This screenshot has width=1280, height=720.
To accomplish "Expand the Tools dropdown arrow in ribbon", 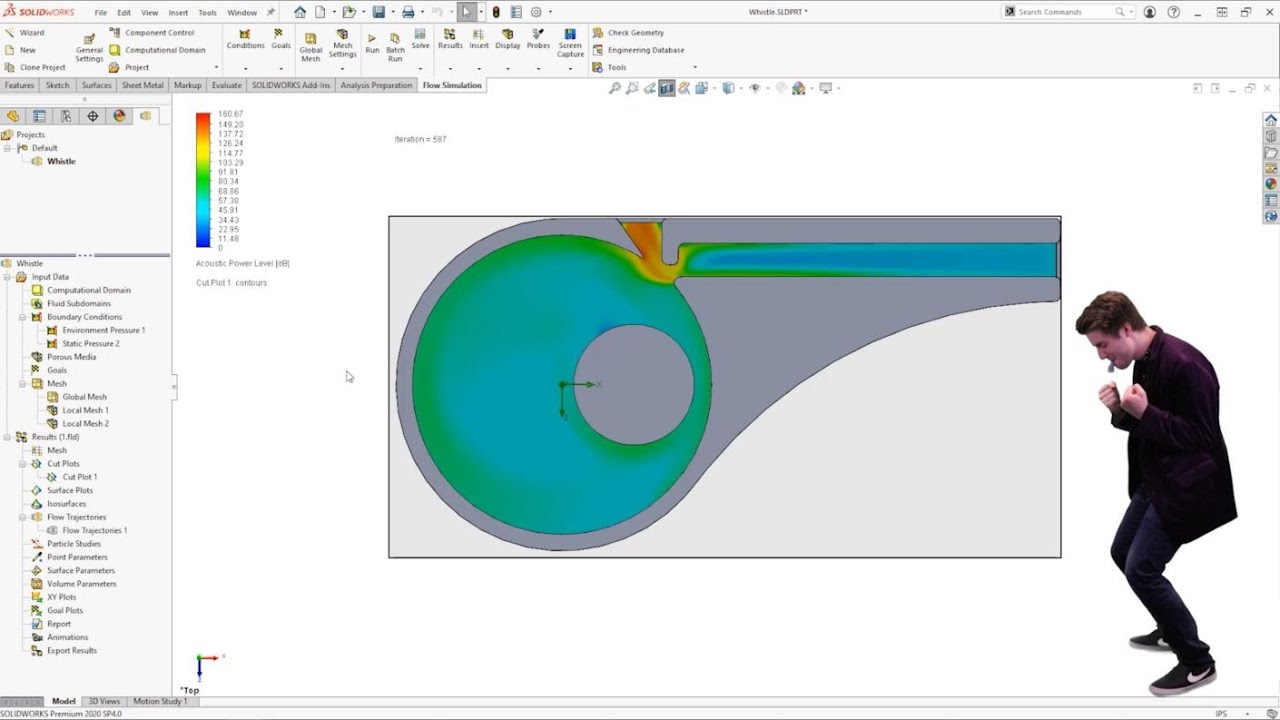I will pos(695,68).
